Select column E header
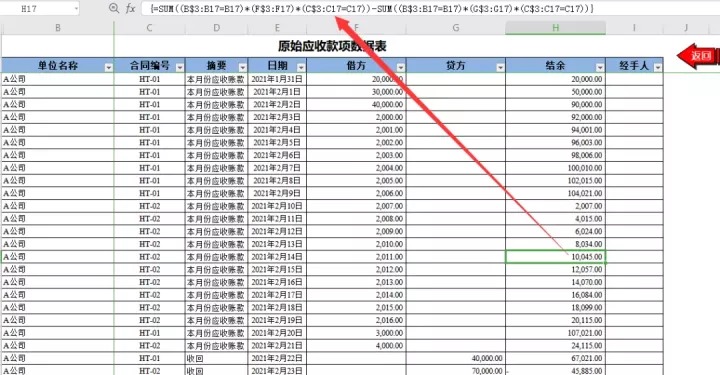This screenshot has width=720, height=375. tap(277, 28)
